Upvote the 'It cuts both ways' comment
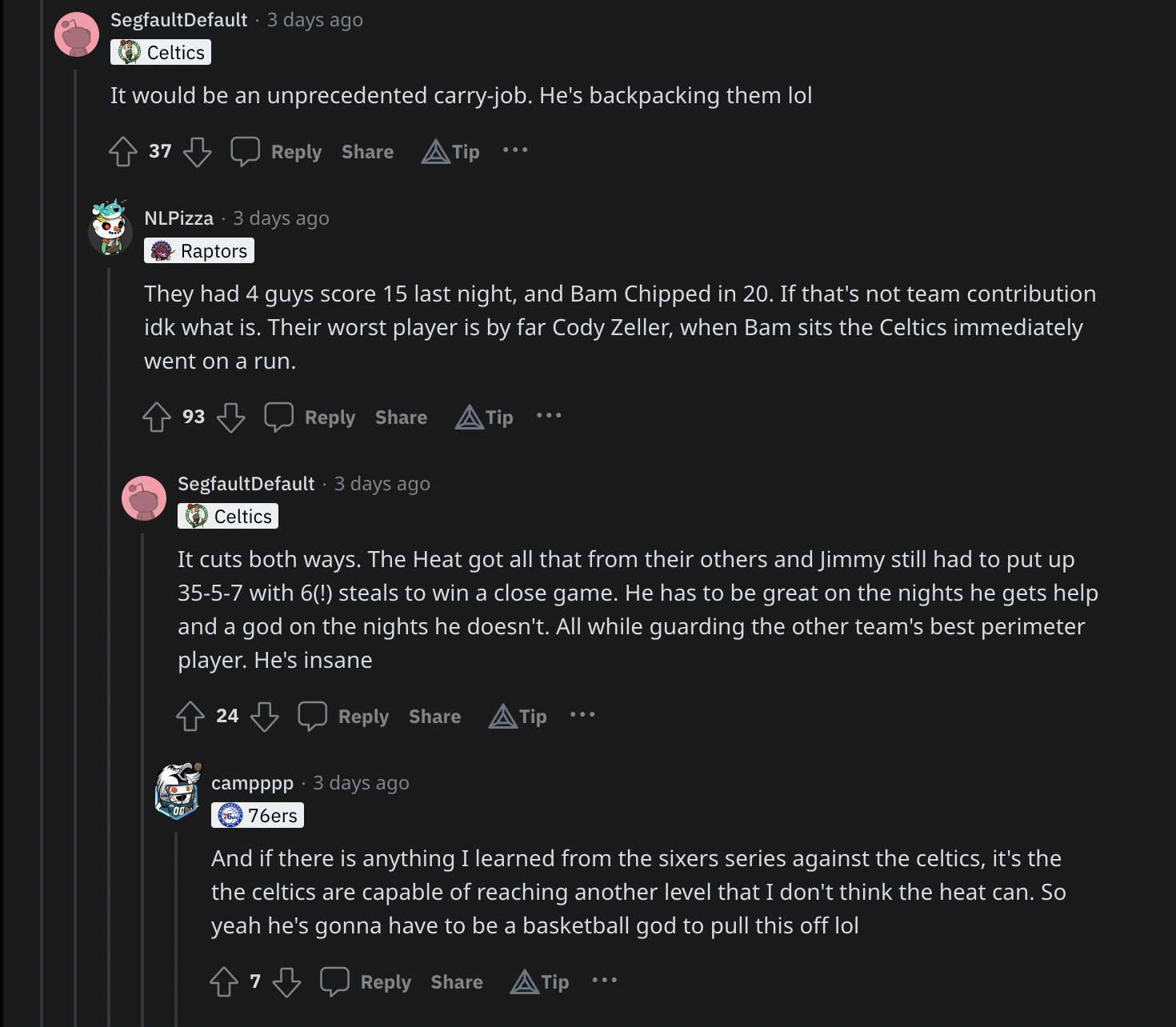Image resolution: width=1176 pixels, height=1027 pixels. (190, 716)
